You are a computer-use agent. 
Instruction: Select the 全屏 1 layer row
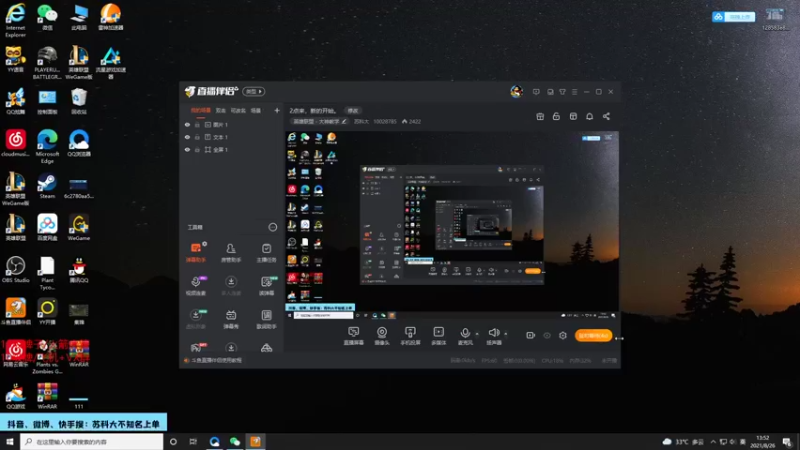tap(231, 150)
